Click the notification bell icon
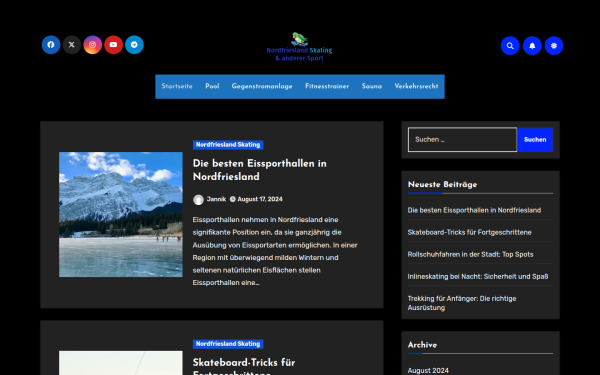This screenshot has height=375, width=600. [x=532, y=46]
